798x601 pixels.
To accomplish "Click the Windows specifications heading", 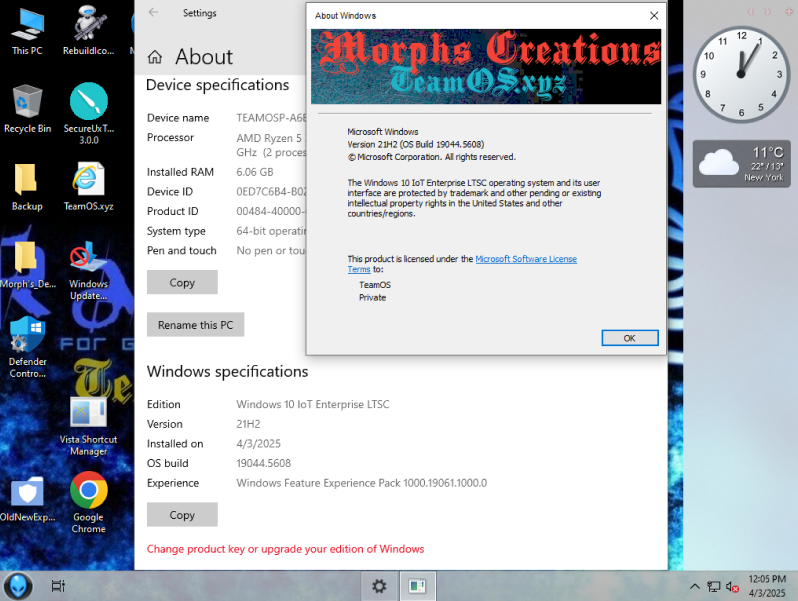I will click(227, 372).
